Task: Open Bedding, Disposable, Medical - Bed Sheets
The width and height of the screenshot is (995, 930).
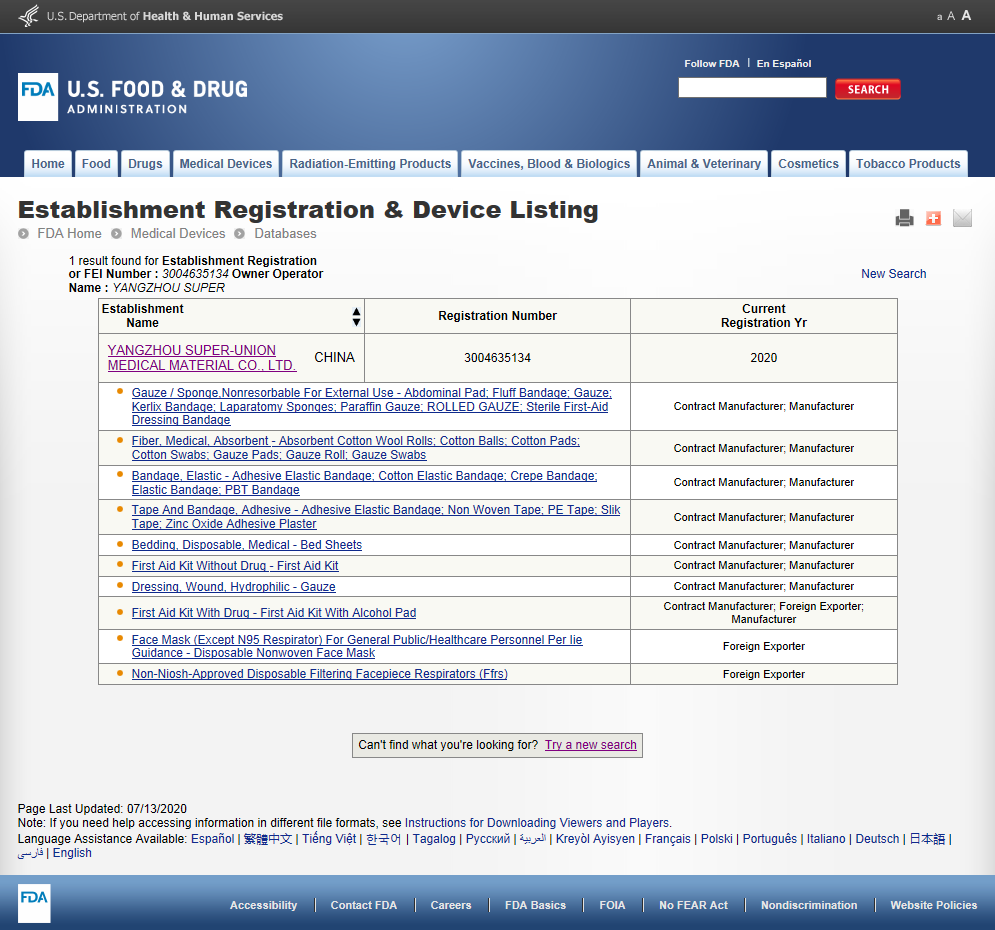Action: [246, 545]
